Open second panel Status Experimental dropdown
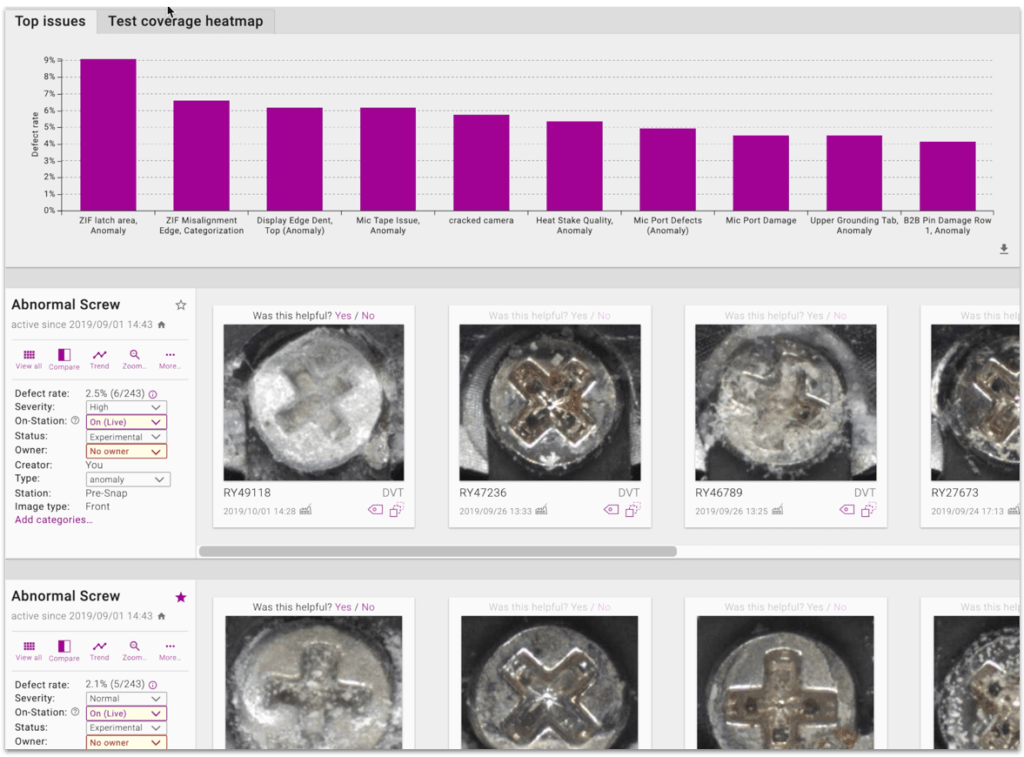1024x757 pixels. pyautogui.click(x=126, y=728)
